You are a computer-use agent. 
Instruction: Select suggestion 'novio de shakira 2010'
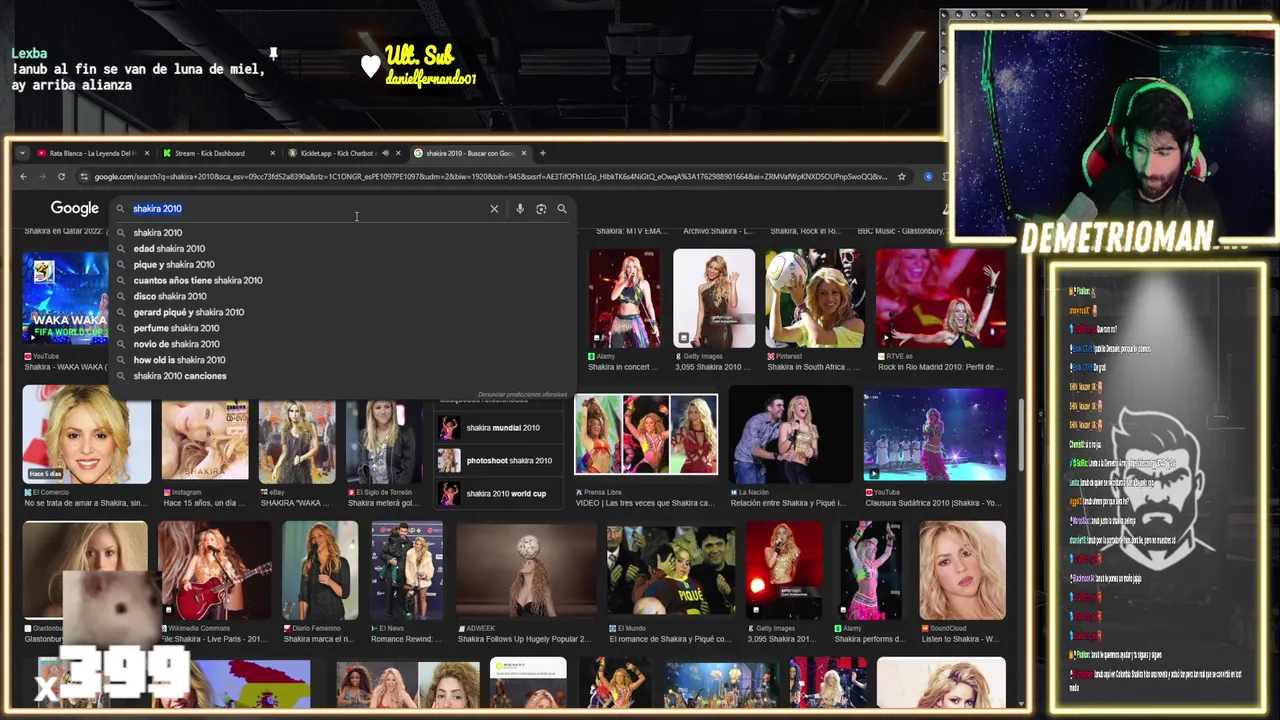(x=340, y=344)
